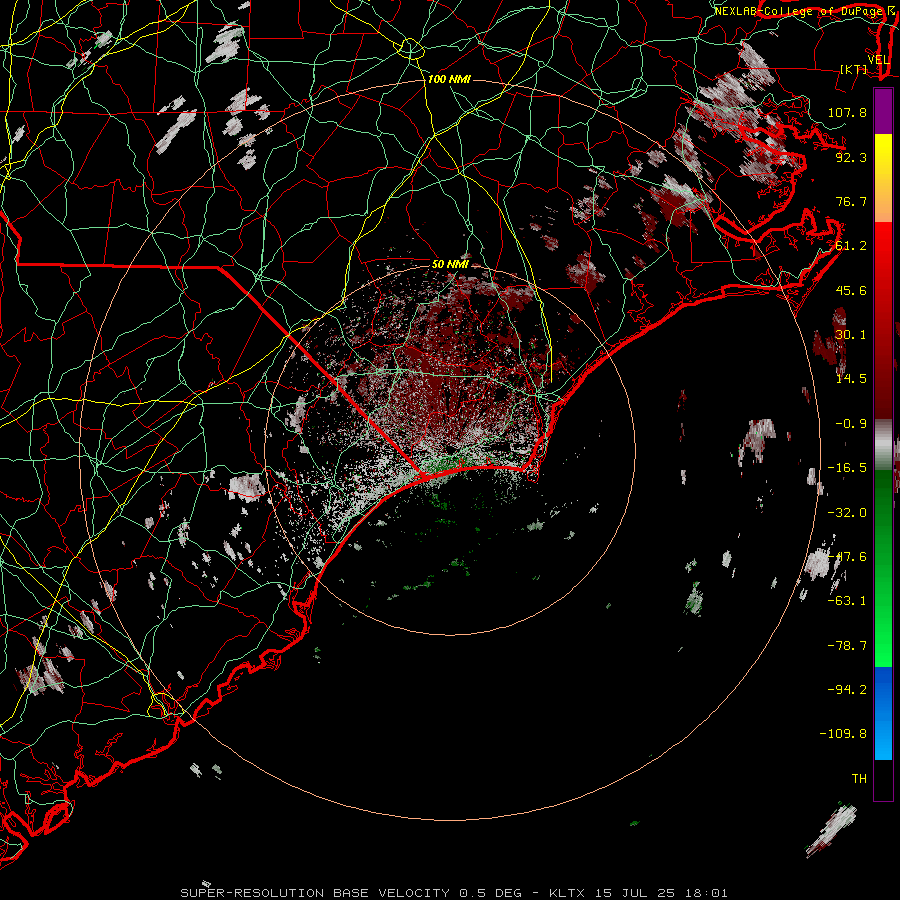This screenshot has height=900, width=900.
Task: Click the [KT] units label
Action: click(x=854, y=69)
